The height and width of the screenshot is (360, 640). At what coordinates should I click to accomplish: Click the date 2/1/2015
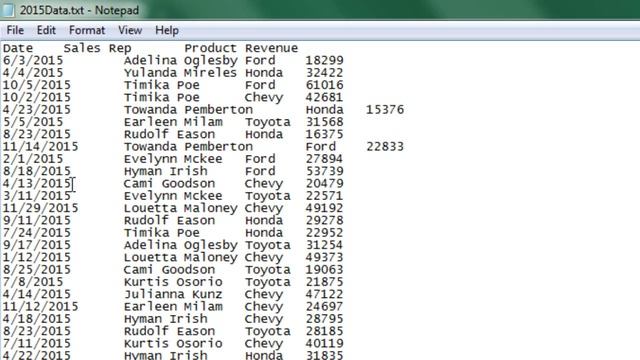[x=33, y=159]
